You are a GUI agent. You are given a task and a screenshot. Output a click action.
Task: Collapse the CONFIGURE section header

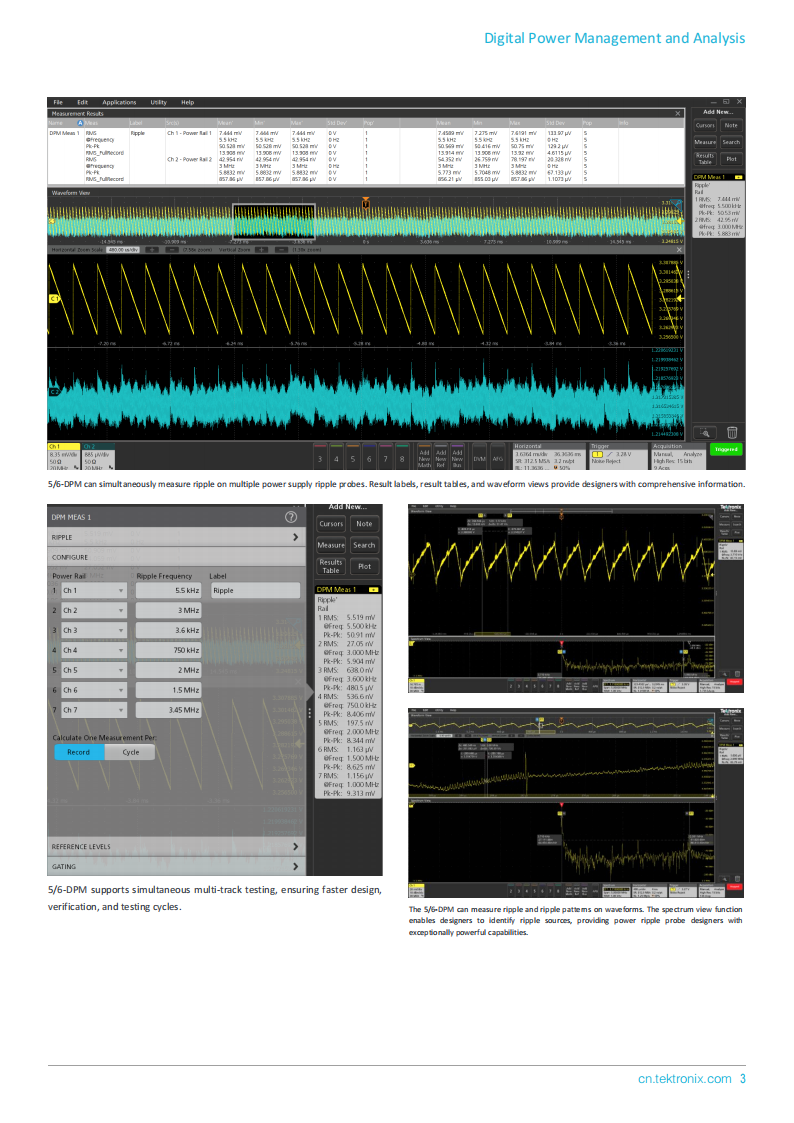[x=176, y=557]
